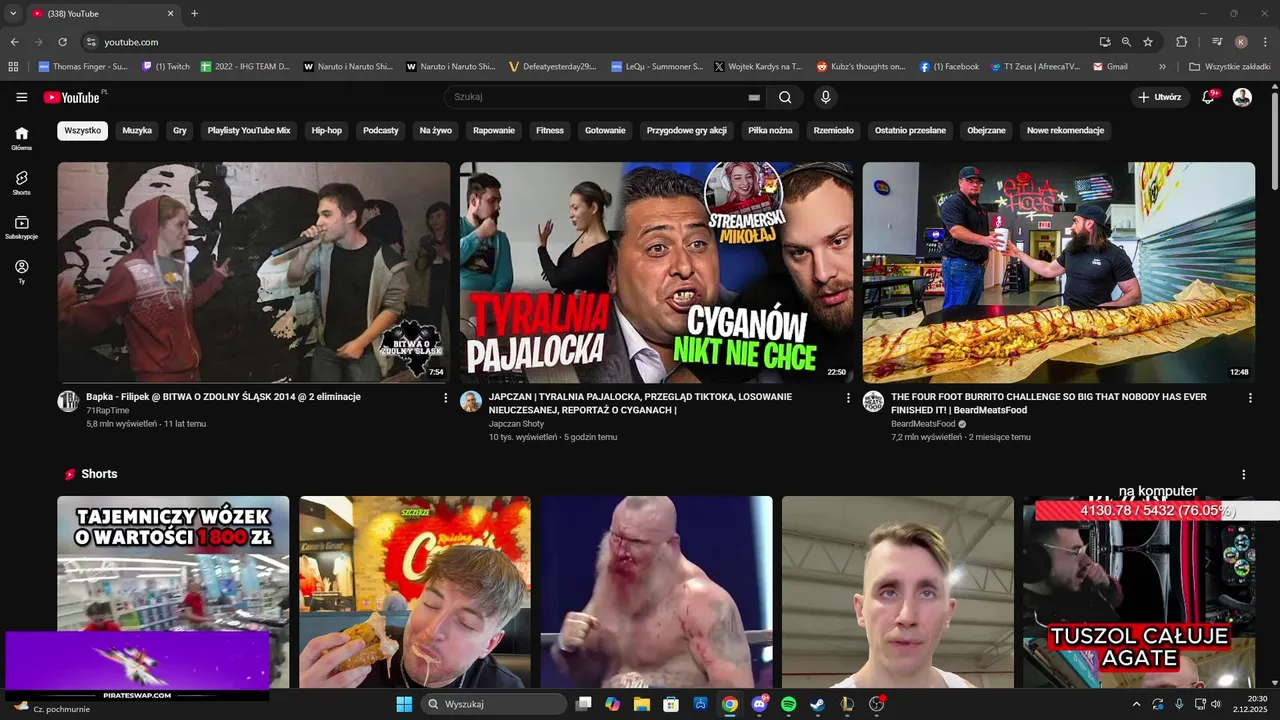Open the Japczan Shoty channel name link
Image resolution: width=1280 pixels, height=720 pixels.
pos(516,424)
